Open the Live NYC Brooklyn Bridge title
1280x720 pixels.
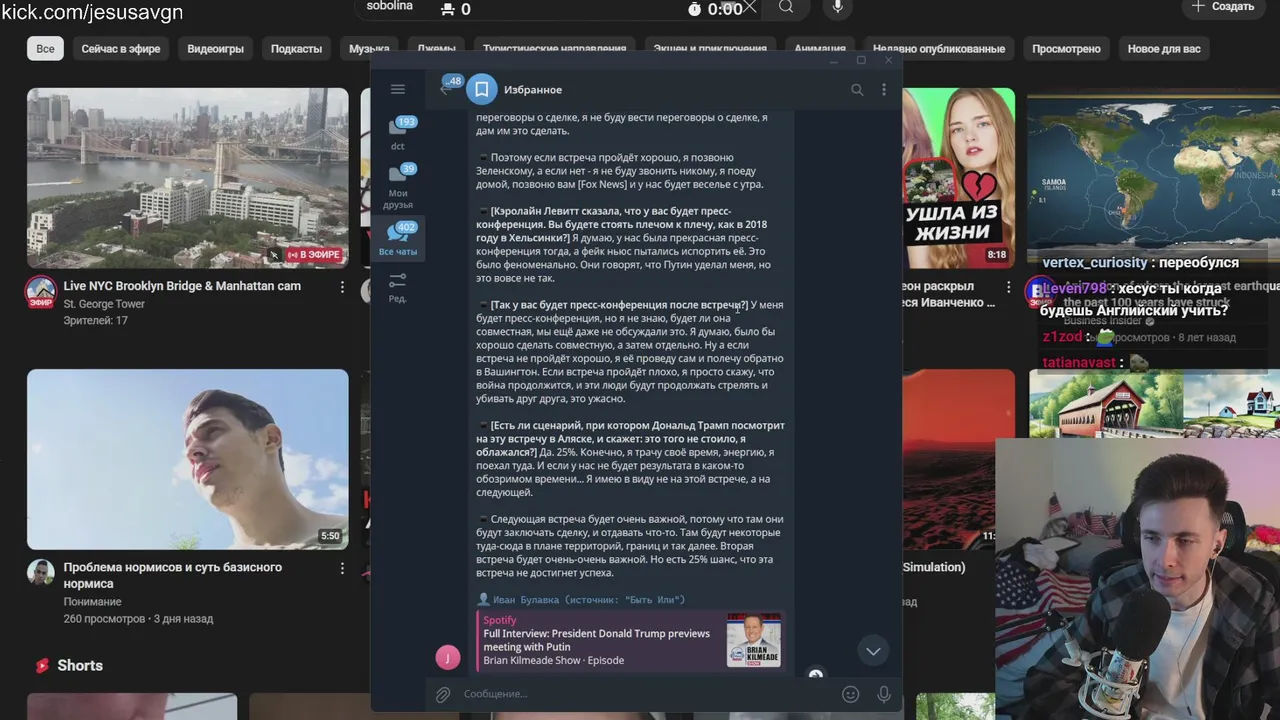coord(182,286)
